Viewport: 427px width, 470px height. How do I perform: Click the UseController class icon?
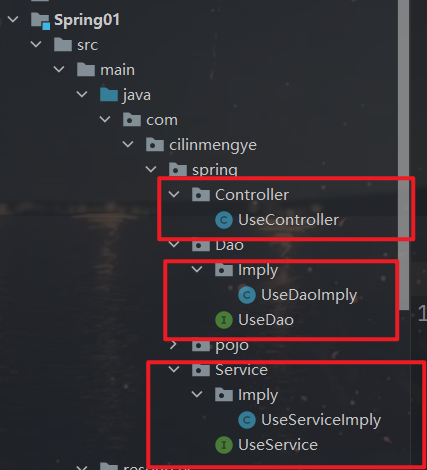pyautogui.click(x=224, y=220)
